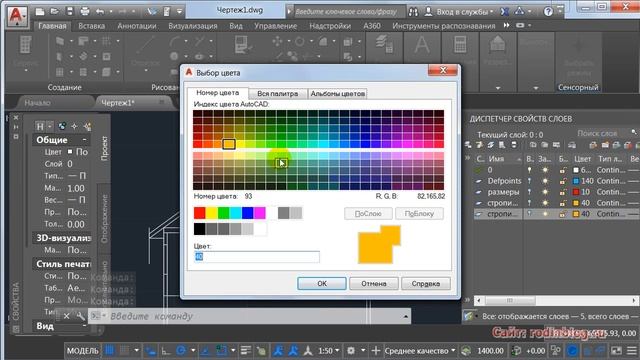Click the Save icon in quick access toolbar
The image size is (640, 360).
point(69,11)
